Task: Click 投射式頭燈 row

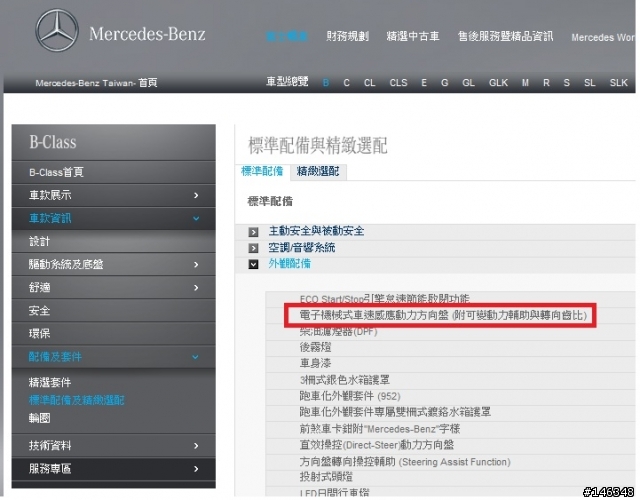Action: click(x=450, y=478)
